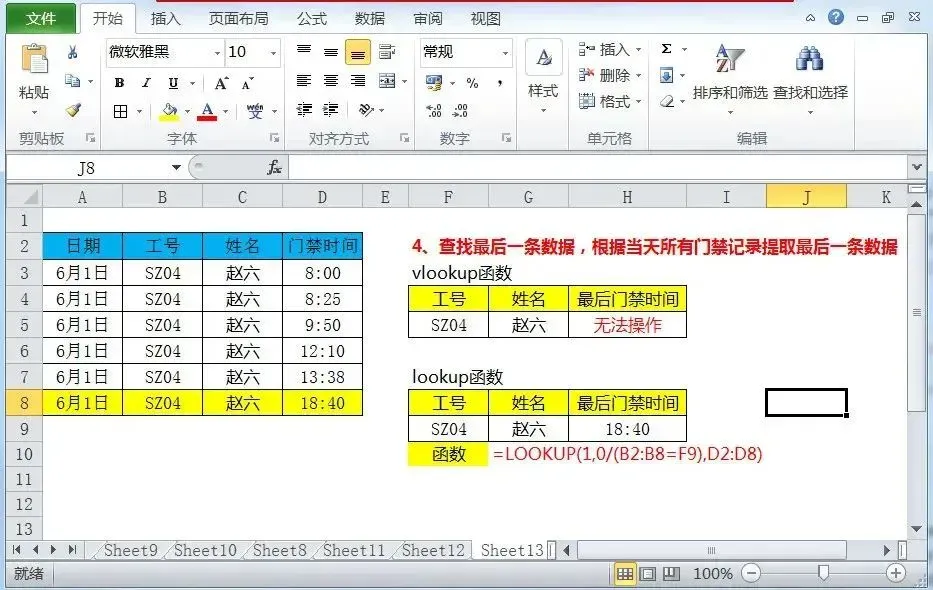Click the phonetic guide wén icon
The image size is (933, 590).
255,111
